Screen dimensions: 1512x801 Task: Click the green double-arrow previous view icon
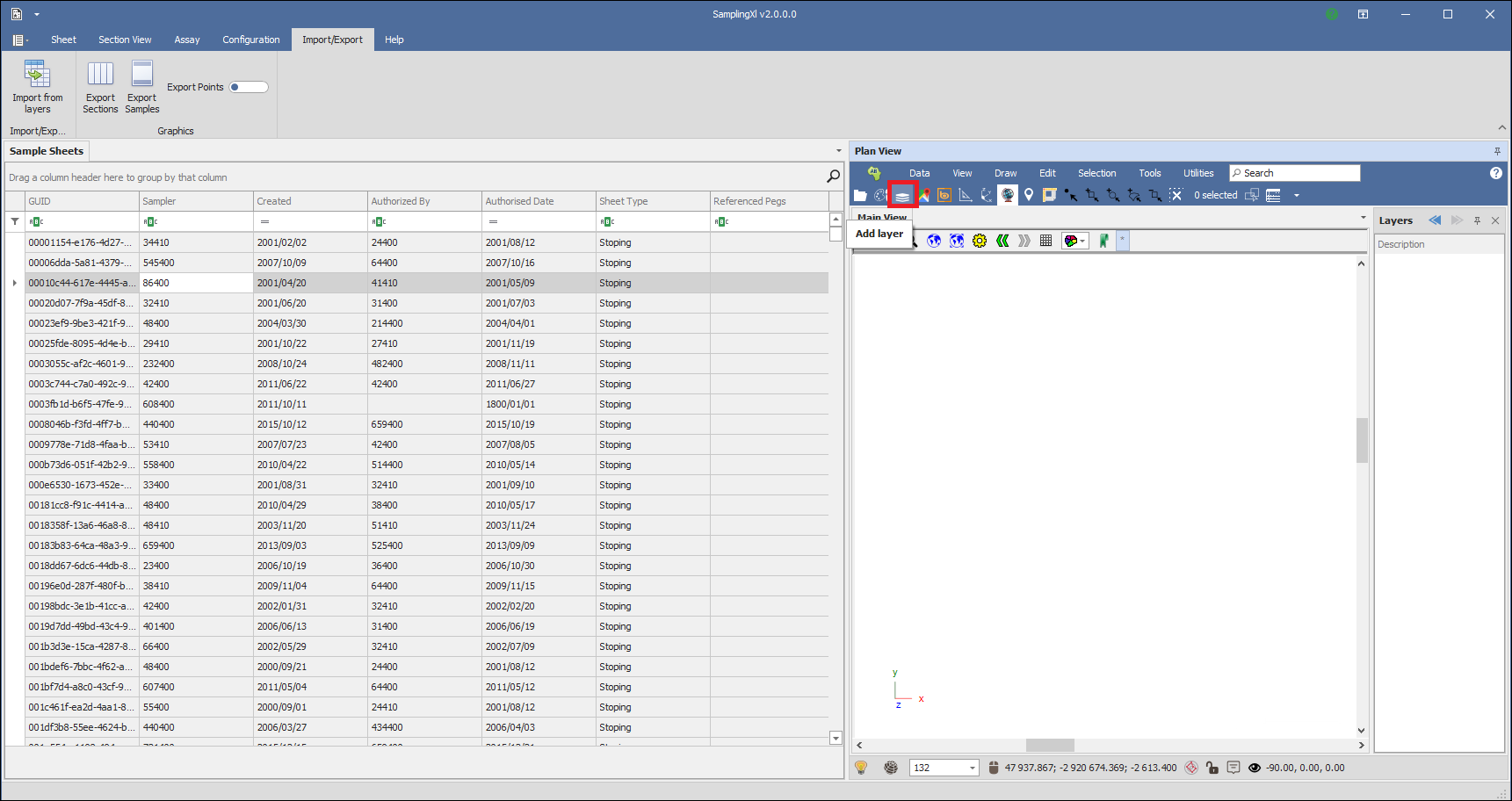(1002, 241)
